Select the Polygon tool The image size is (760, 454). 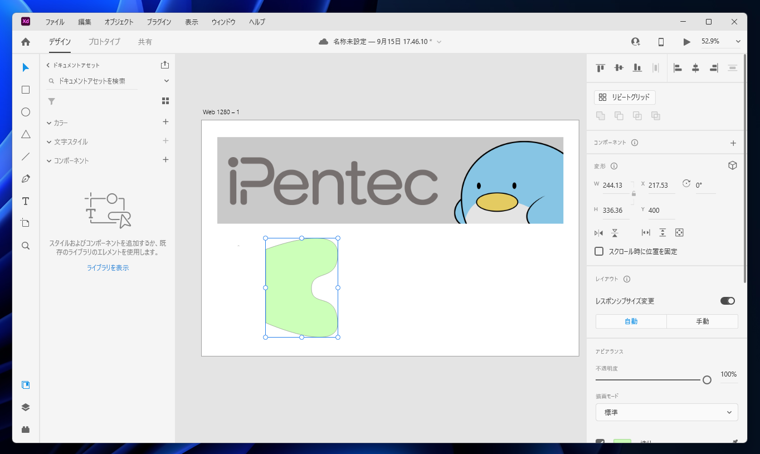tap(26, 134)
